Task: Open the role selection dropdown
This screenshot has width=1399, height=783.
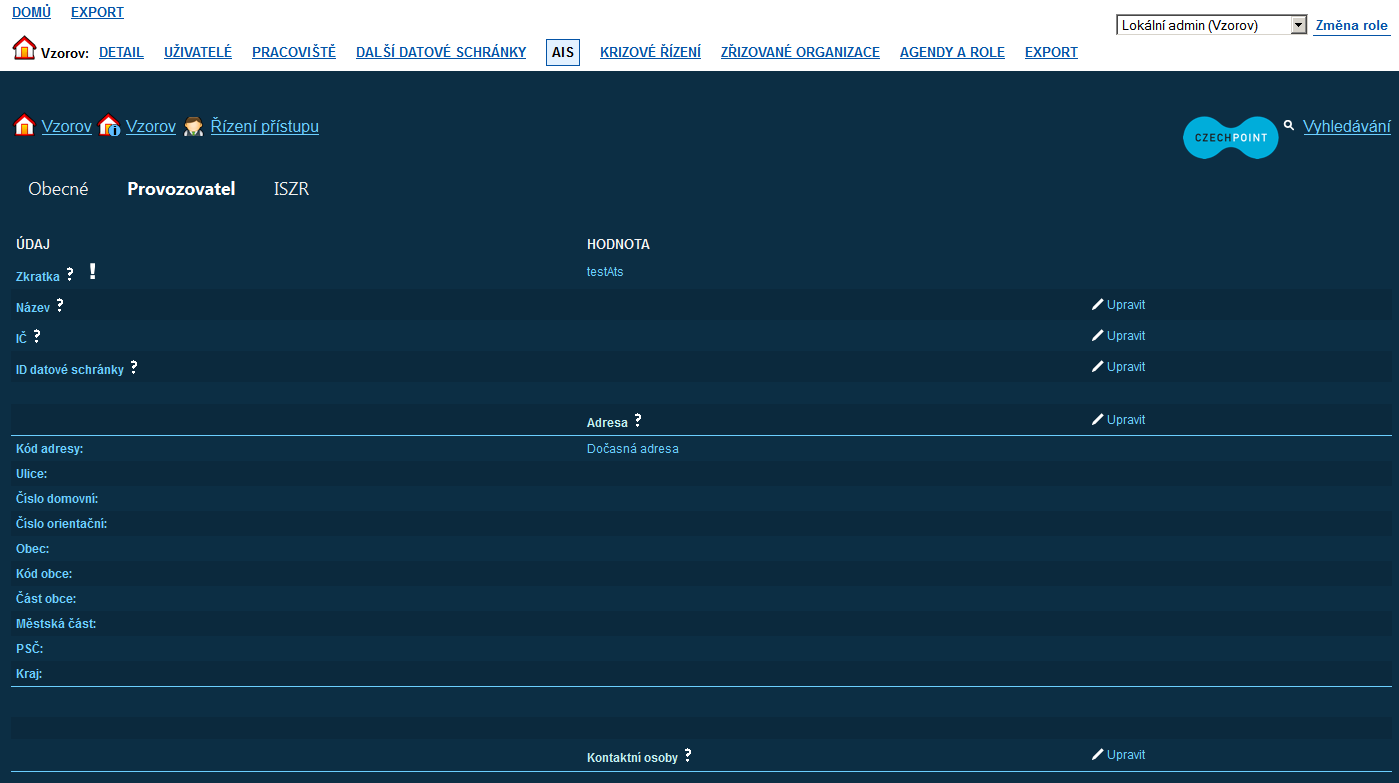Action: pyautogui.click(x=1212, y=25)
